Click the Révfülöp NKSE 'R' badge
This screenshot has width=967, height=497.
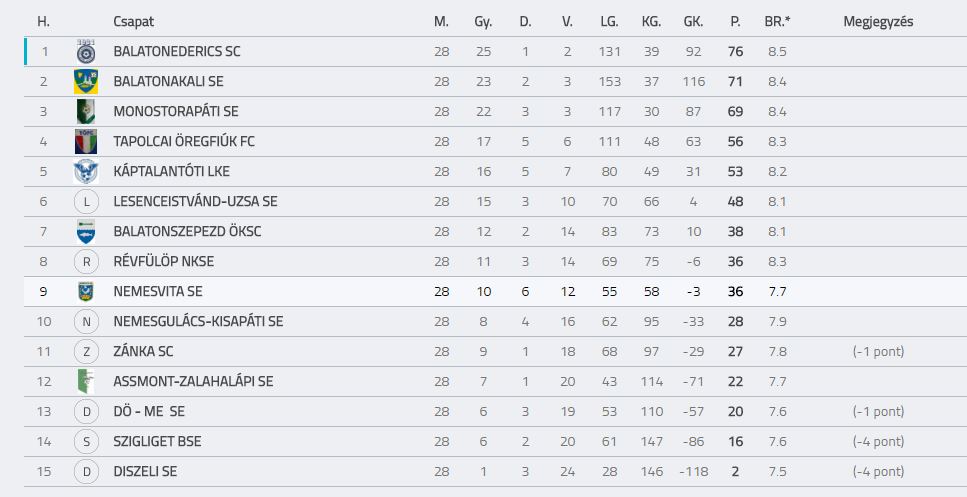pos(86,261)
